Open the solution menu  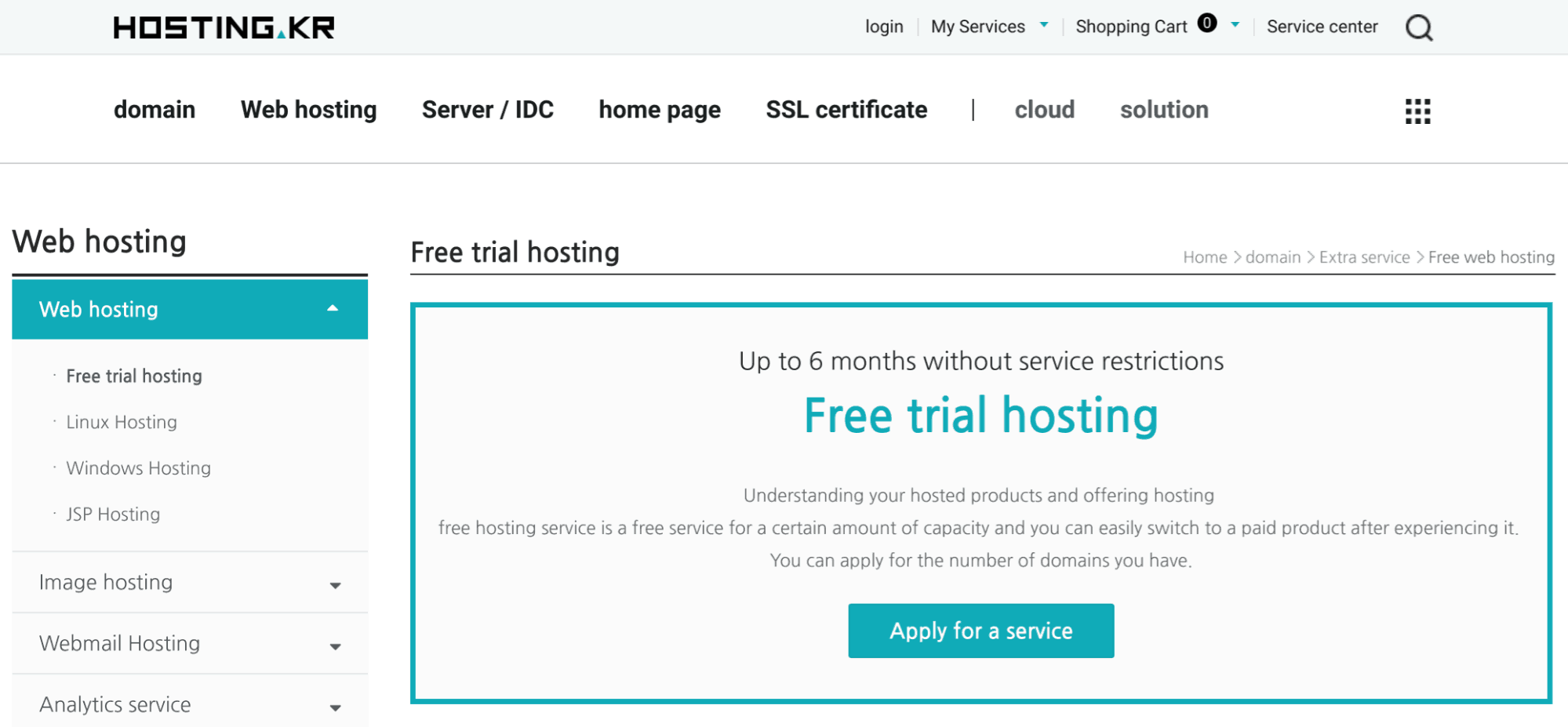(1164, 110)
